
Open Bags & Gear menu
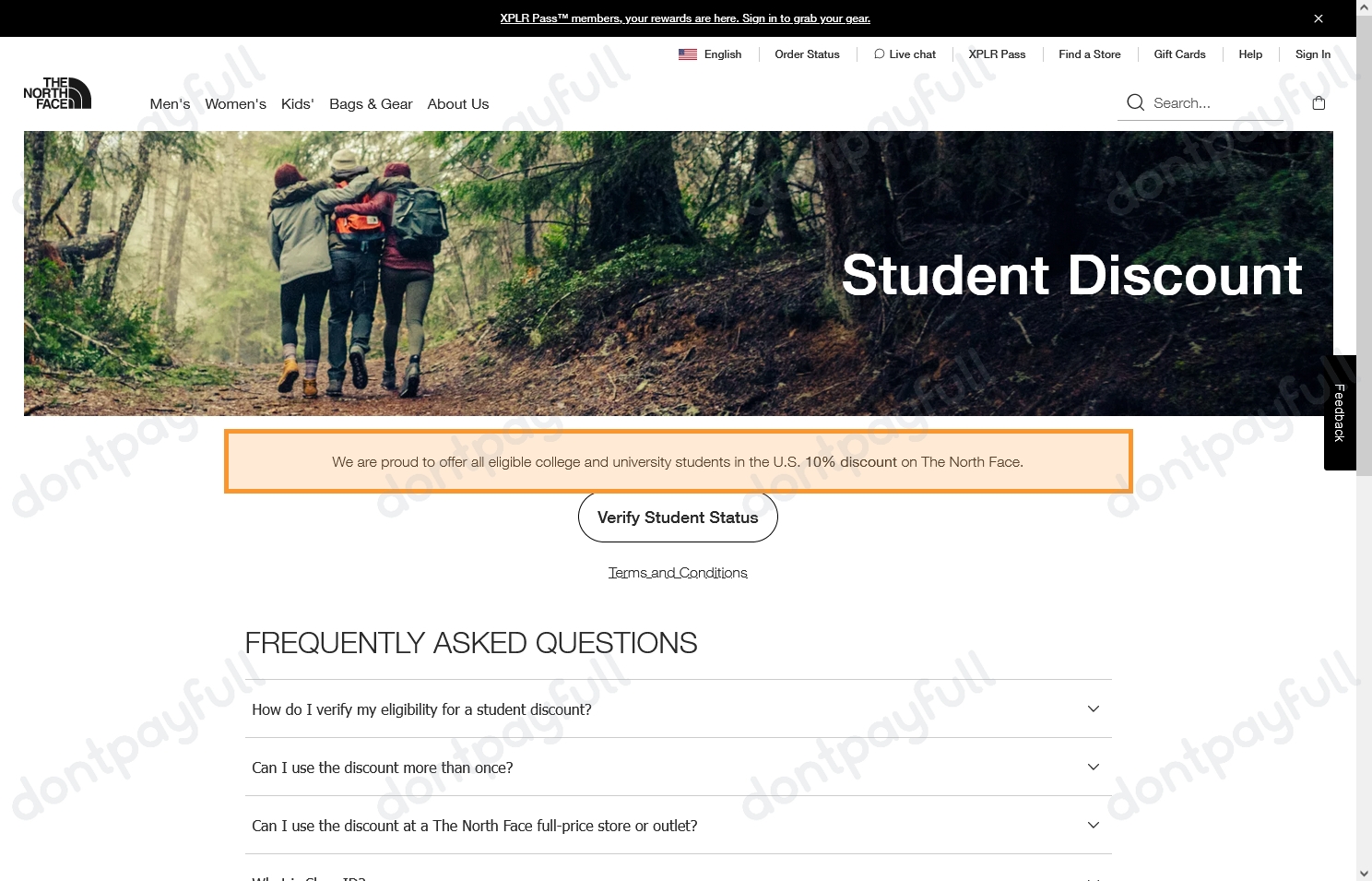pyautogui.click(x=371, y=104)
